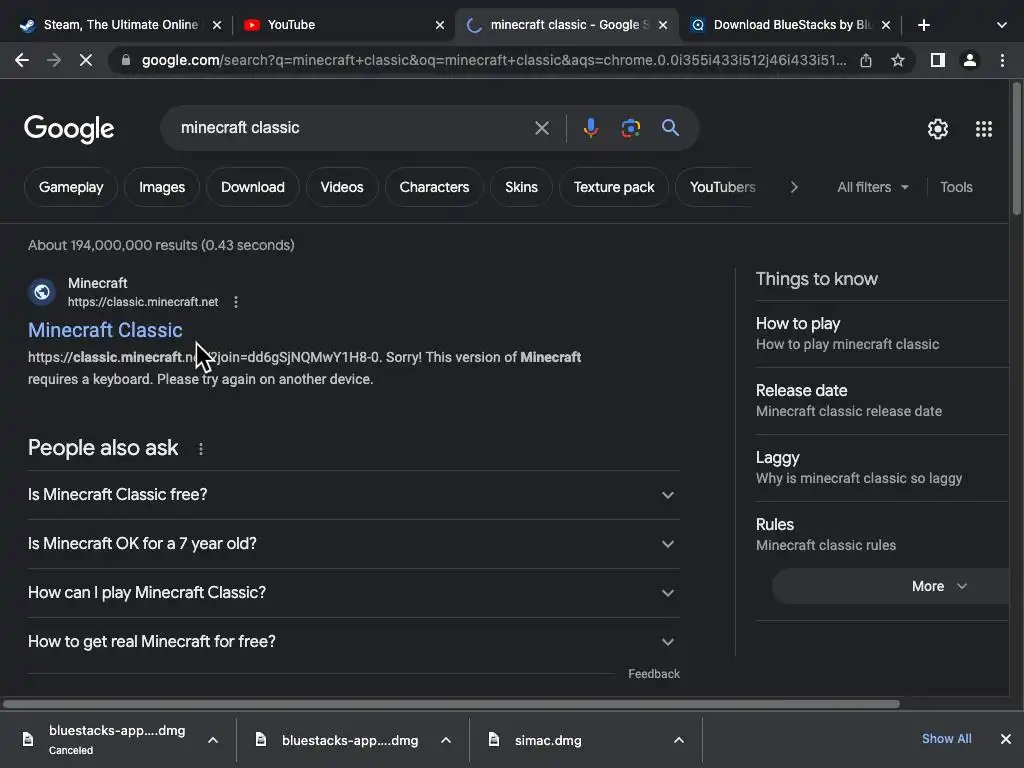The height and width of the screenshot is (768, 1024).
Task: Search by image using Google Lens icon
Action: pos(630,128)
